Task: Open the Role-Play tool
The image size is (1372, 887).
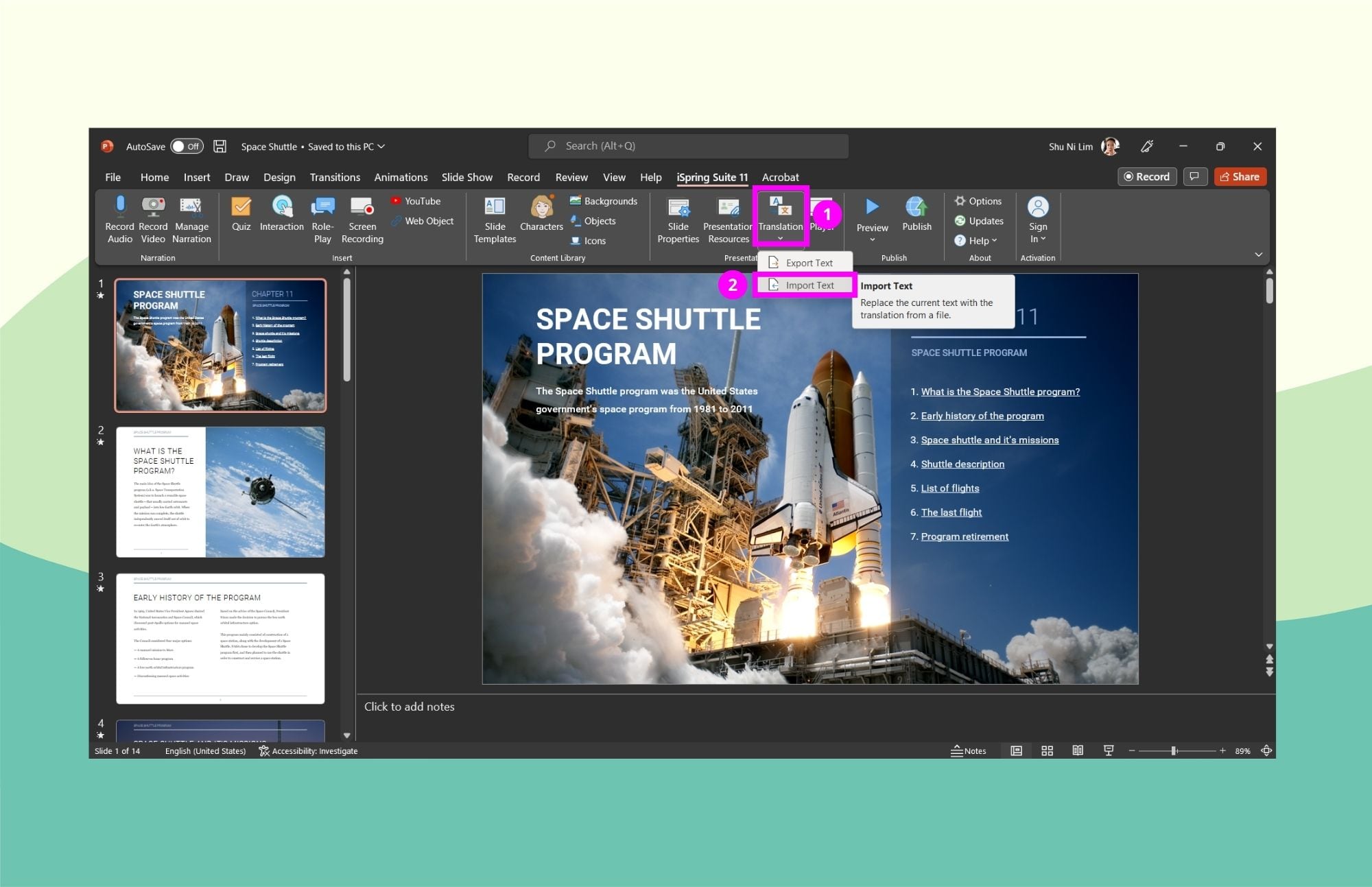Action: point(322,220)
